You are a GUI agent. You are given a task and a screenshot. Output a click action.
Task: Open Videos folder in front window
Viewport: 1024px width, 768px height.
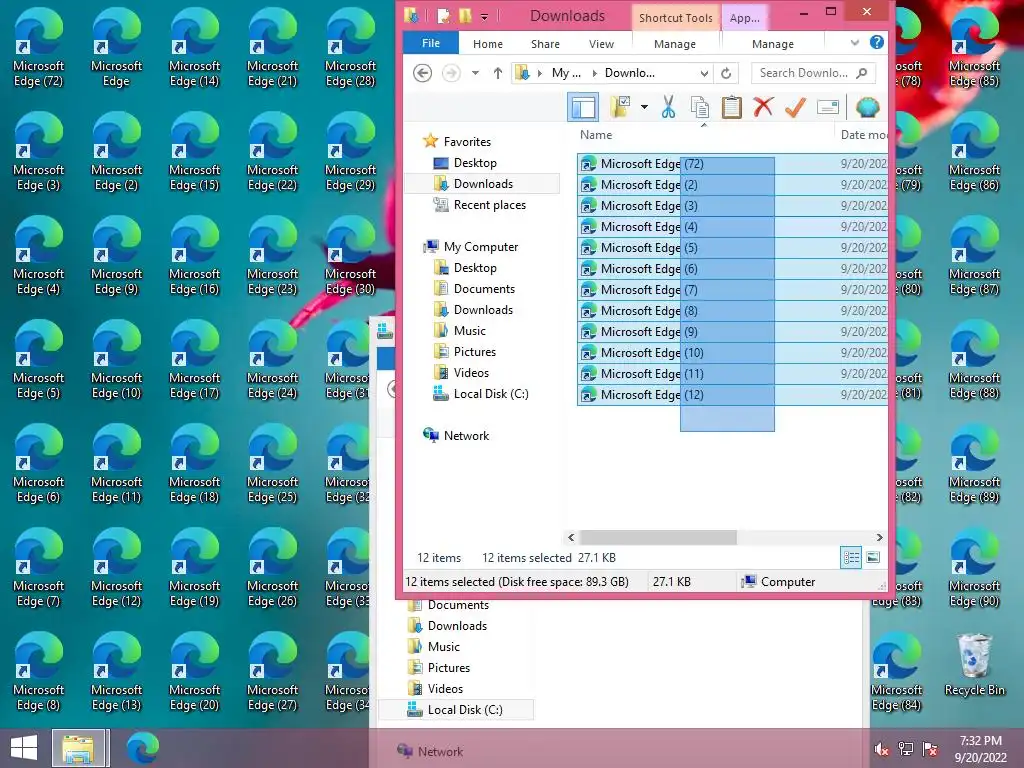point(471,372)
